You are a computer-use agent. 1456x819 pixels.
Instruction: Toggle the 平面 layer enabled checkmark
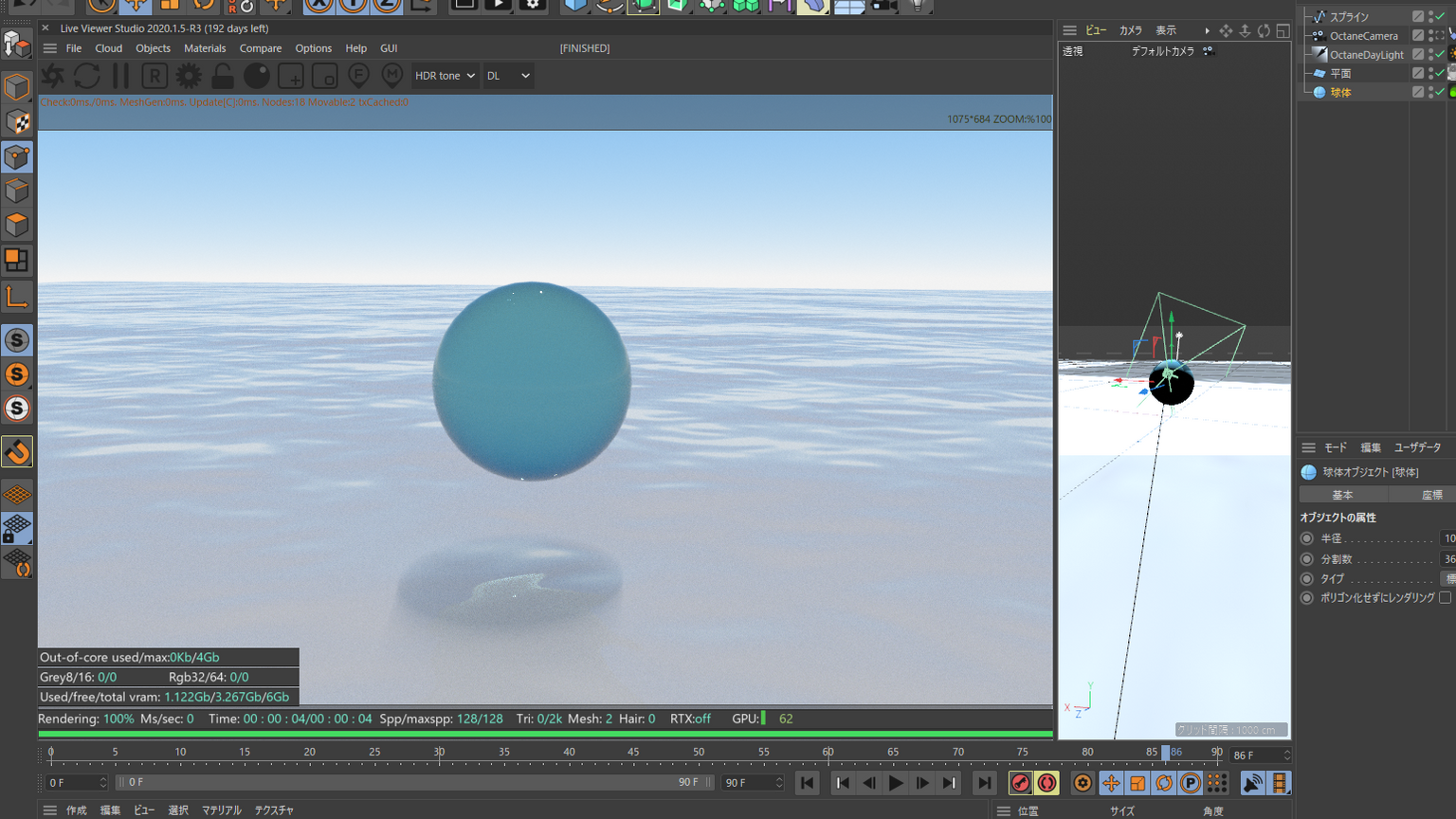tap(1441, 73)
